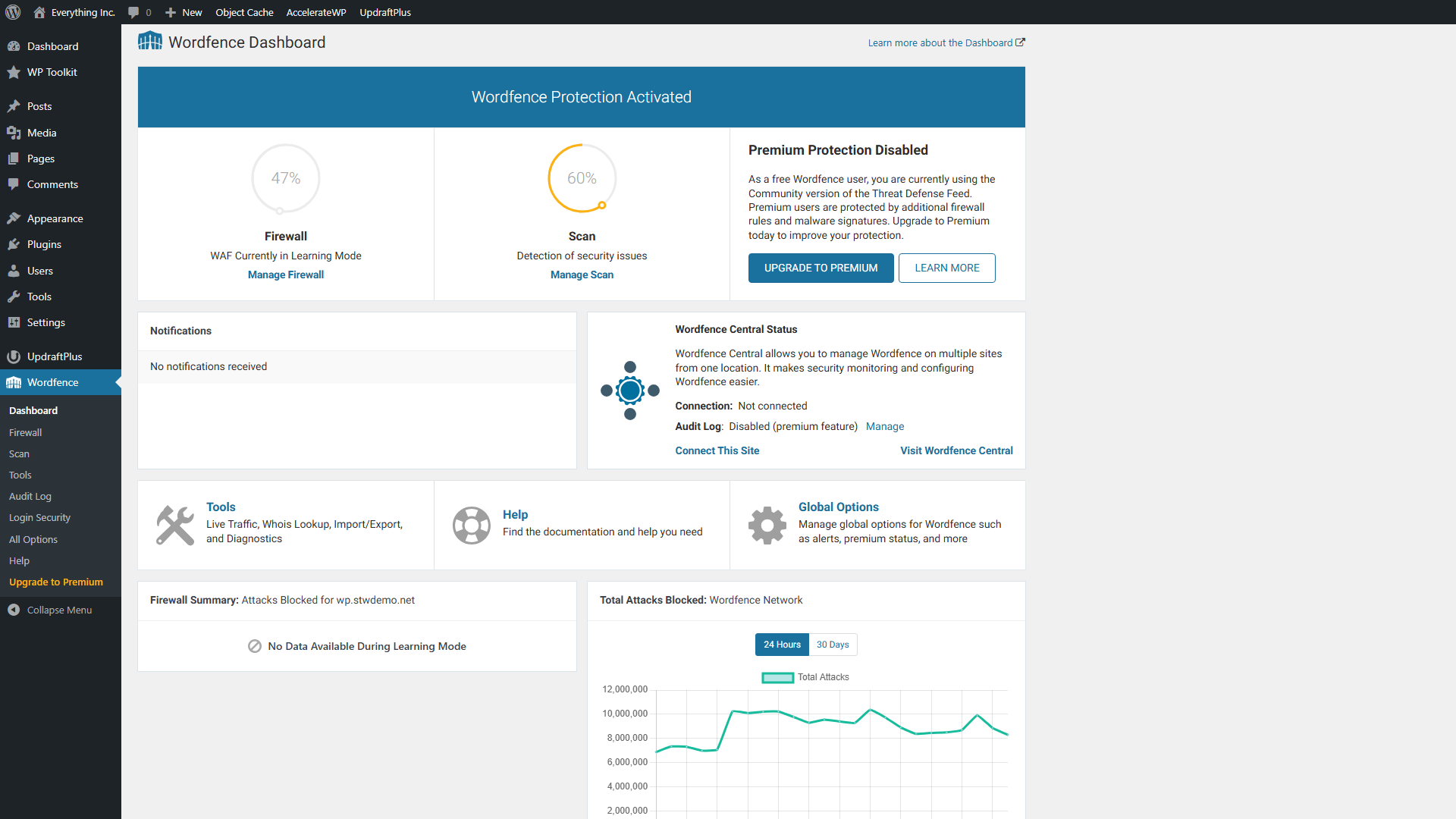Click the Wordfence Protection Activated banner
The height and width of the screenshot is (819, 1456).
(x=582, y=97)
